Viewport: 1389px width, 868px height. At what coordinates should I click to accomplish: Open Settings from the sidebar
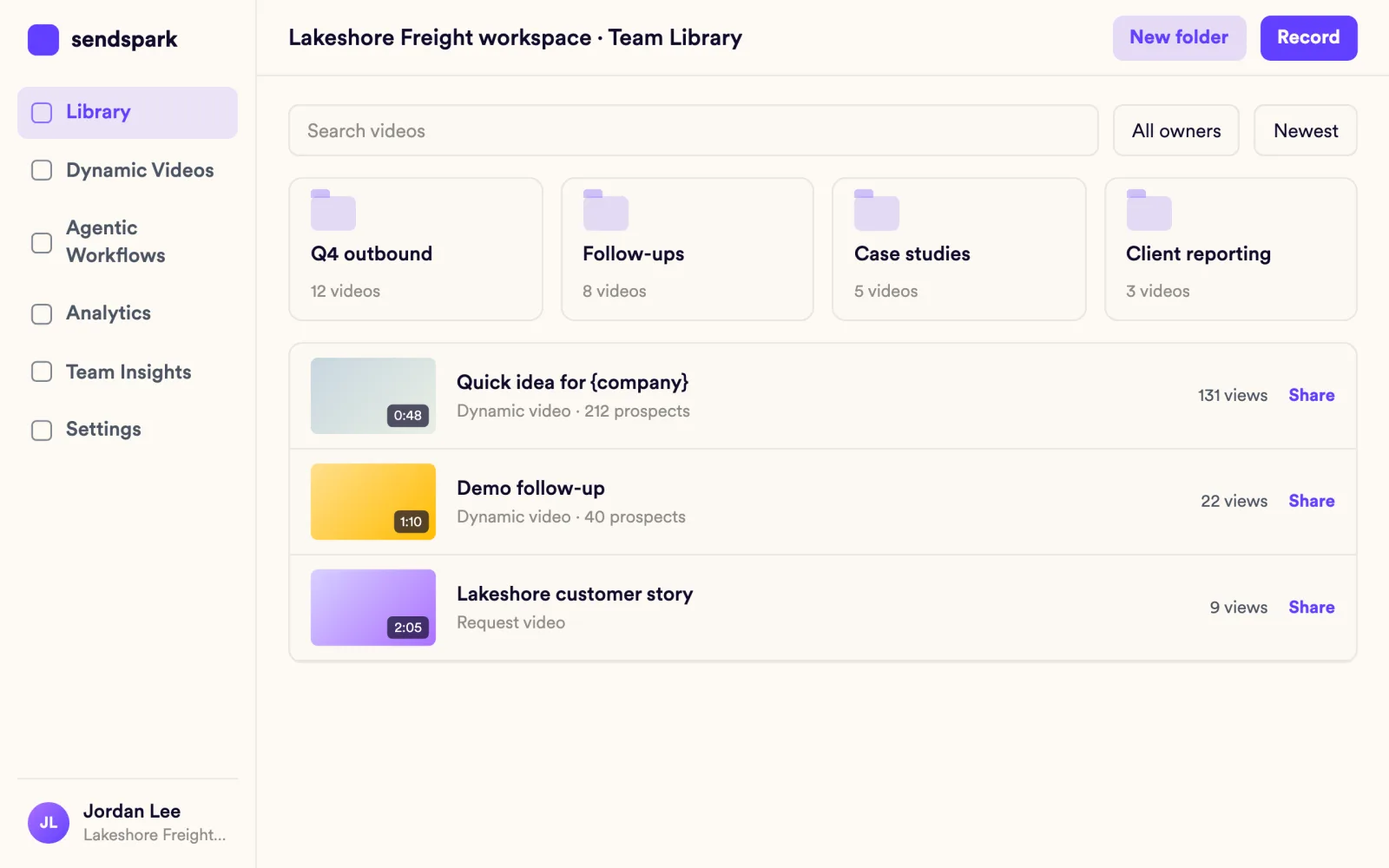pyautogui.click(x=128, y=430)
